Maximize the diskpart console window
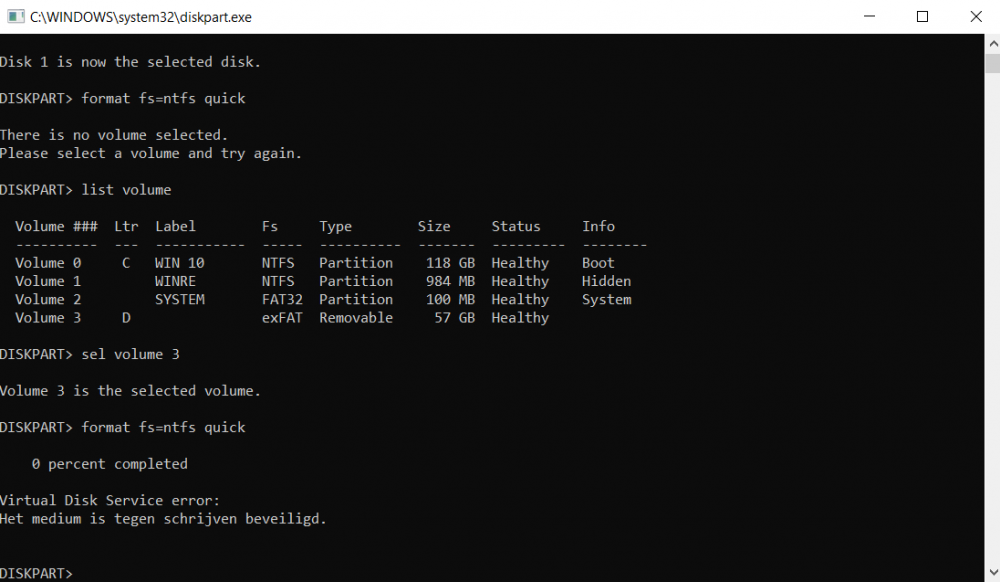The image size is (1000, 582). pos(922,17)
